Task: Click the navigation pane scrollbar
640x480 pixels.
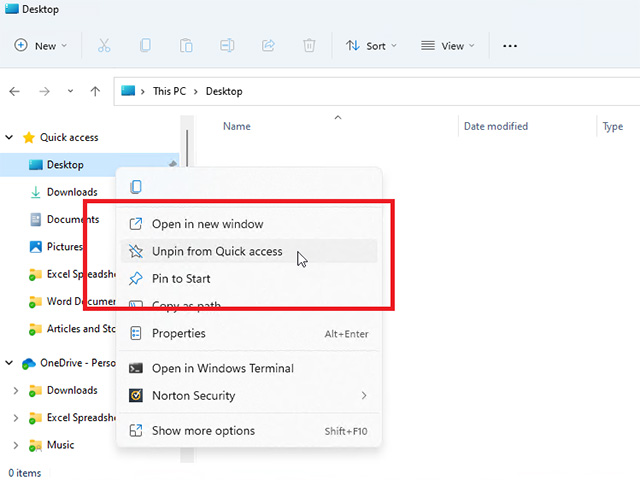Action: tap(187, 148)
